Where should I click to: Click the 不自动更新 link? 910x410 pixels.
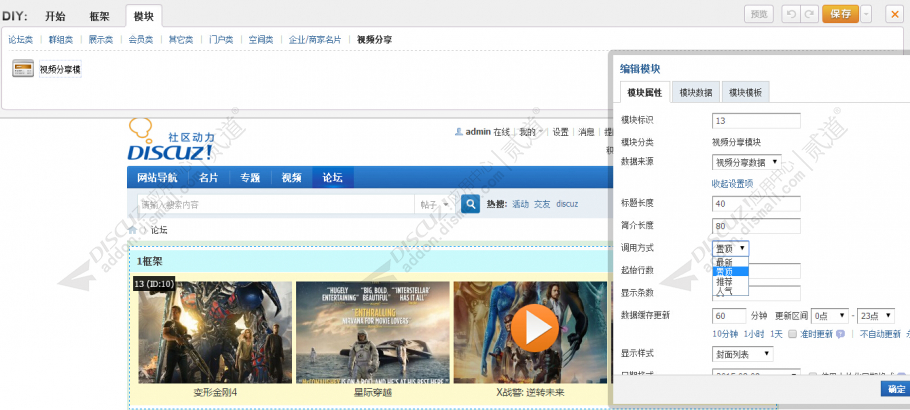(880, 334)
